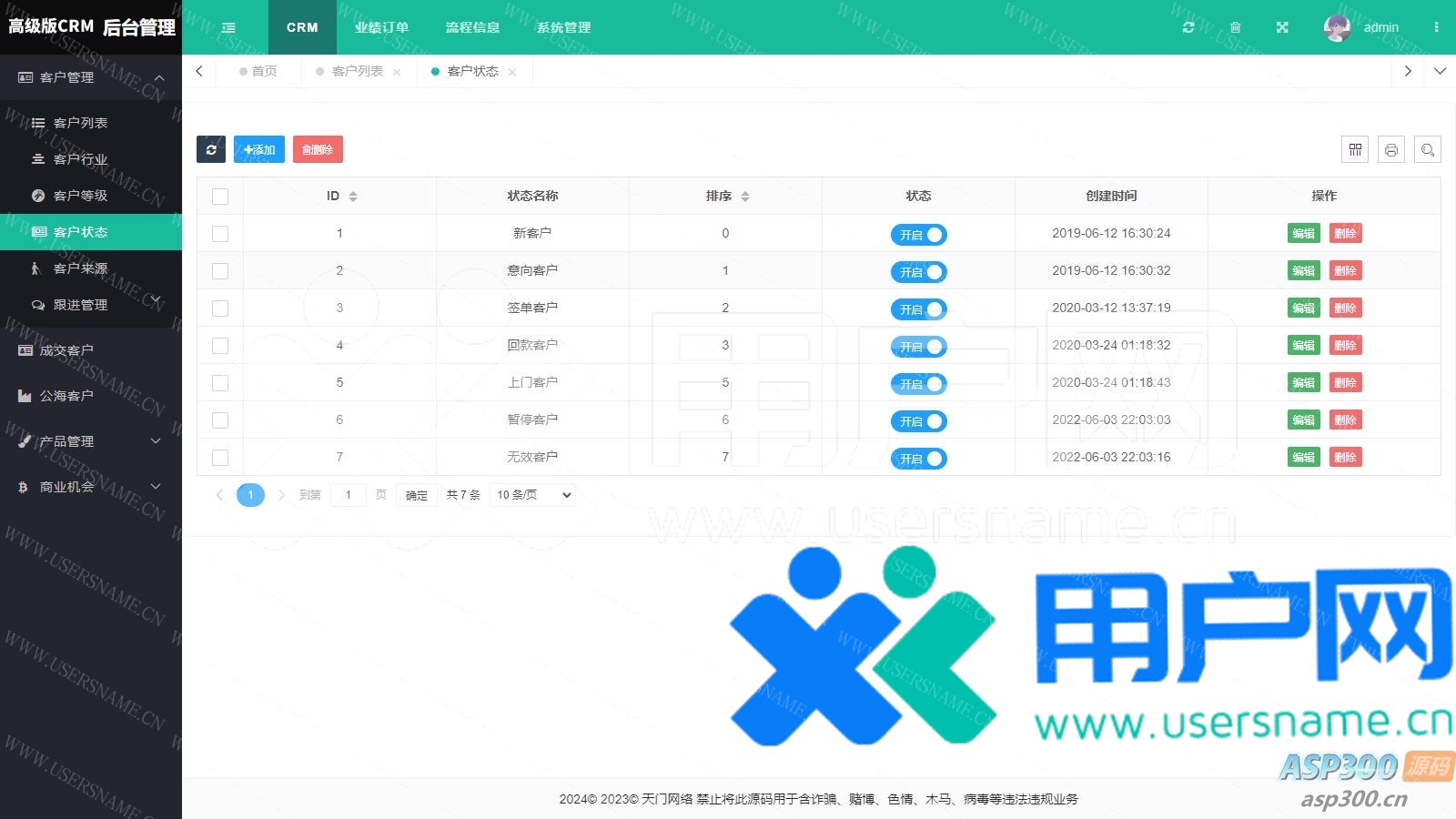Click the trash icon in top header
This screenshot has height=819, width=1456.
tap(1235, 27)
